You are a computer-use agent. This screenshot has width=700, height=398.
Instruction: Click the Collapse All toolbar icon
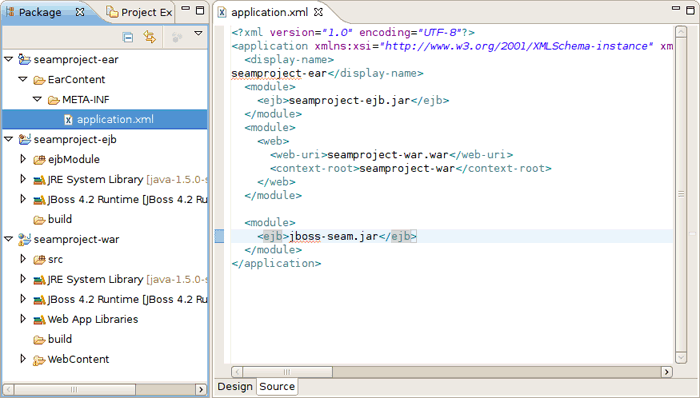click(x=128, y=37)
